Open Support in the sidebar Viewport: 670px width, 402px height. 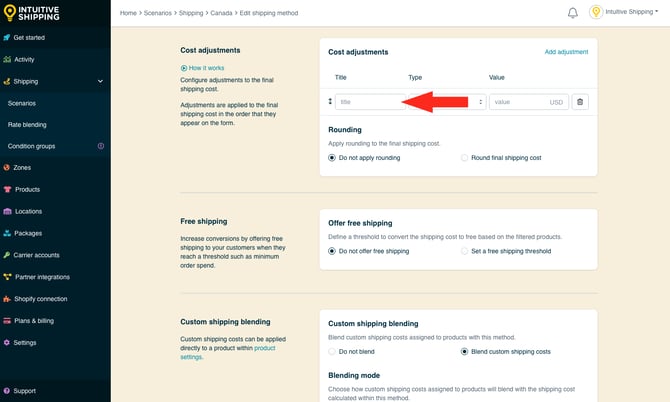(24, 391)
